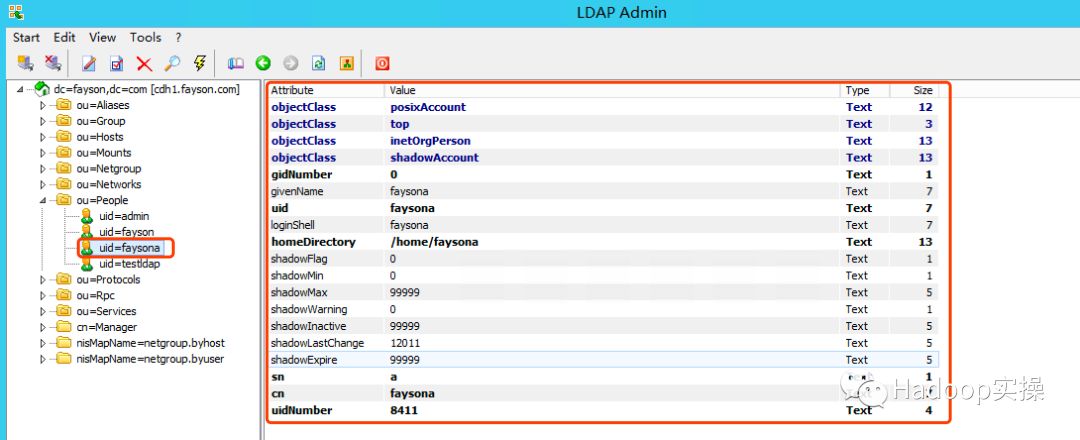Click the orange tree-structure toolbar icon
Image resolution: width=1080 pixels, height=440 pixels.
[x=346, y=63]
